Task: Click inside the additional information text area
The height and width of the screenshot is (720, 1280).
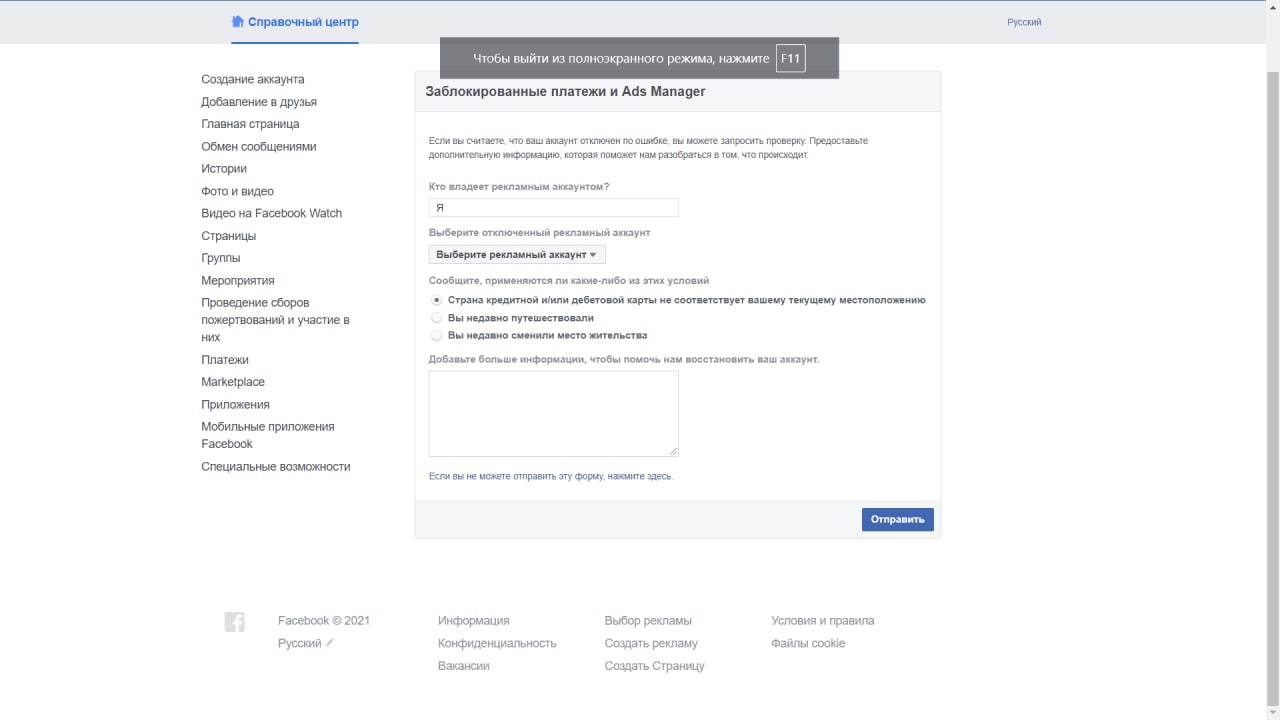Action: click(x=554, y=414)
